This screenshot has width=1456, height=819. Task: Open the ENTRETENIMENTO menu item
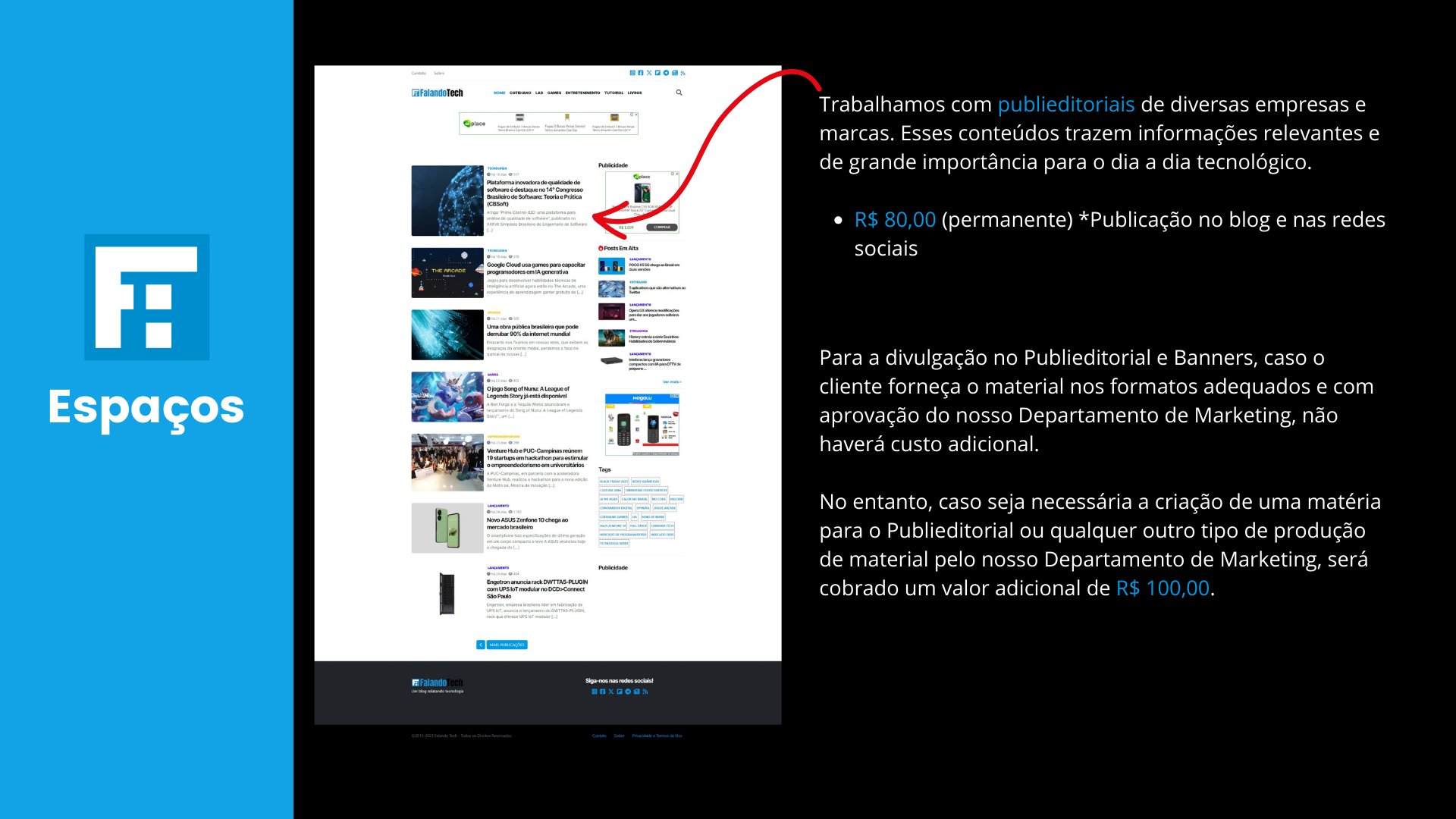click(x=582, y=93)
